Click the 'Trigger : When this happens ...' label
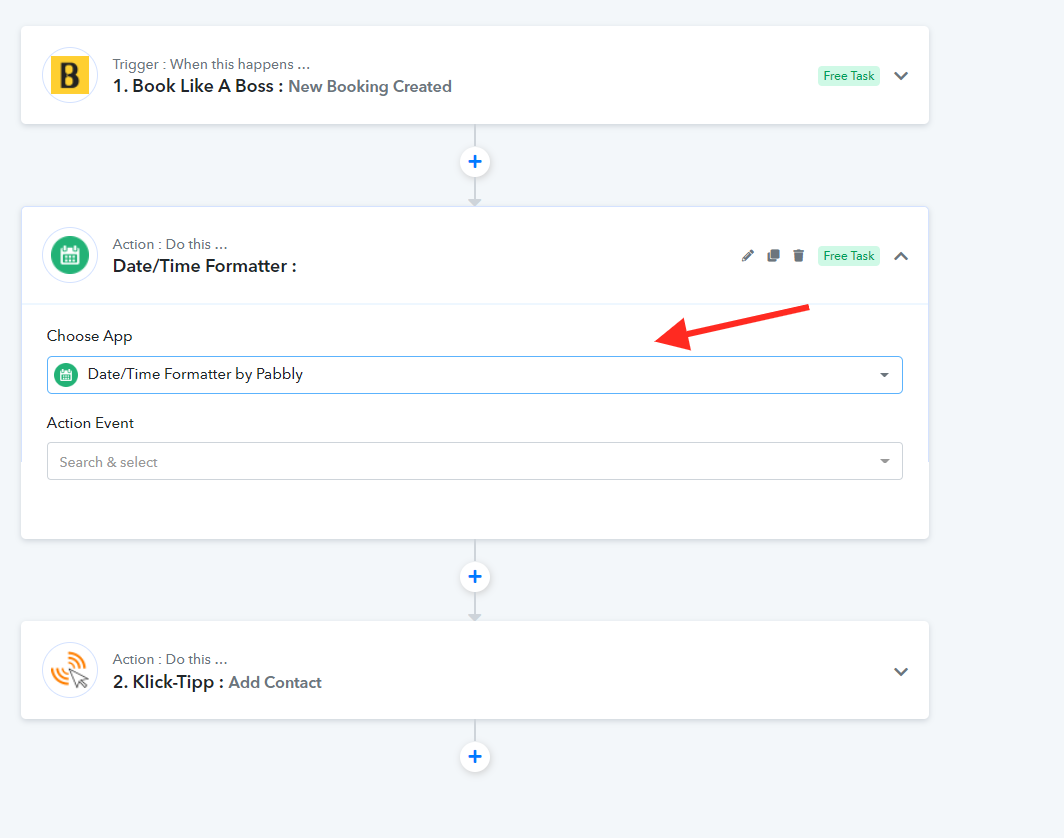The height and width of the screenshot is (838, 1064). 211,64
